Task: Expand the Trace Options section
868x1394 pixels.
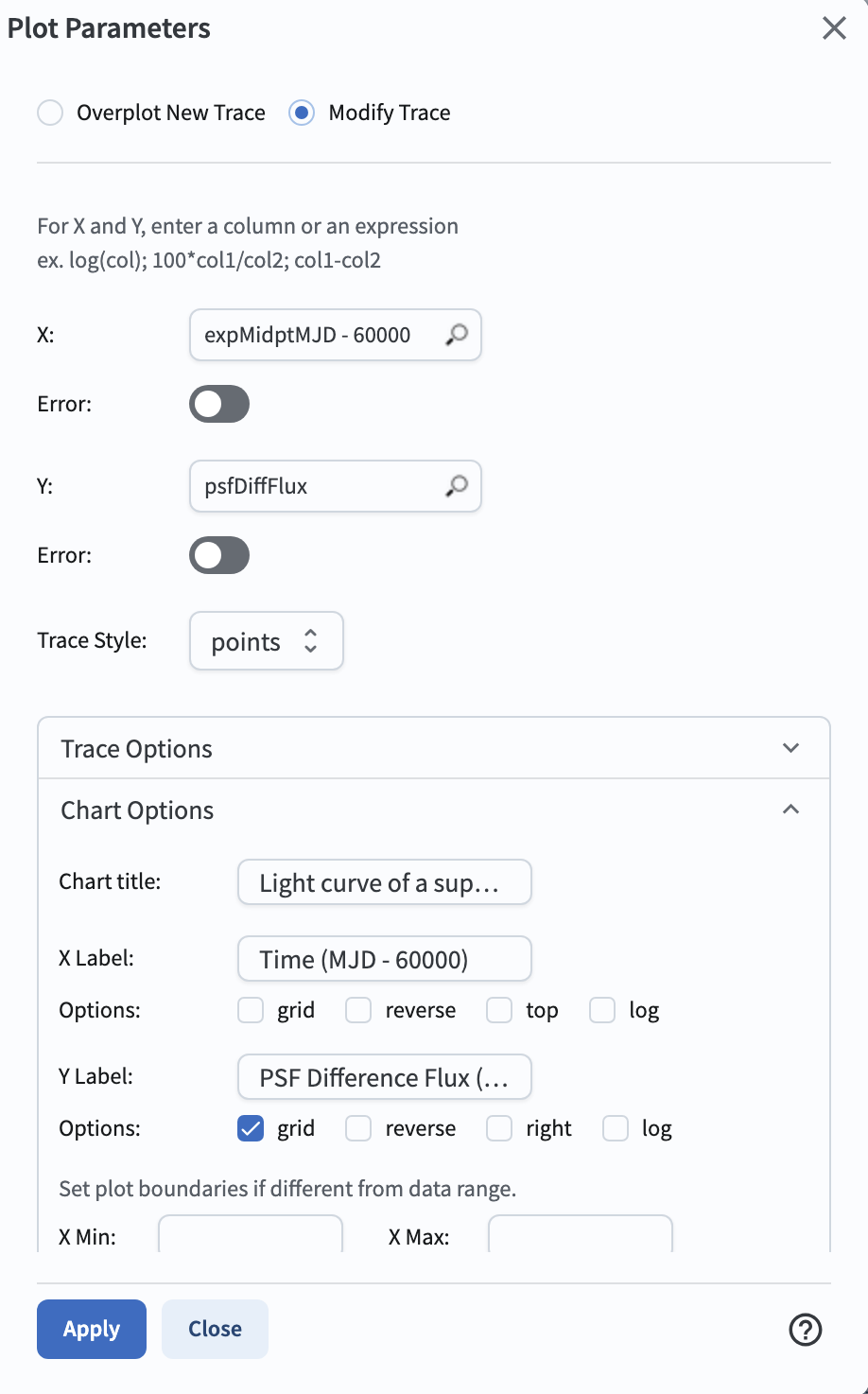Action: coord(790,748)
